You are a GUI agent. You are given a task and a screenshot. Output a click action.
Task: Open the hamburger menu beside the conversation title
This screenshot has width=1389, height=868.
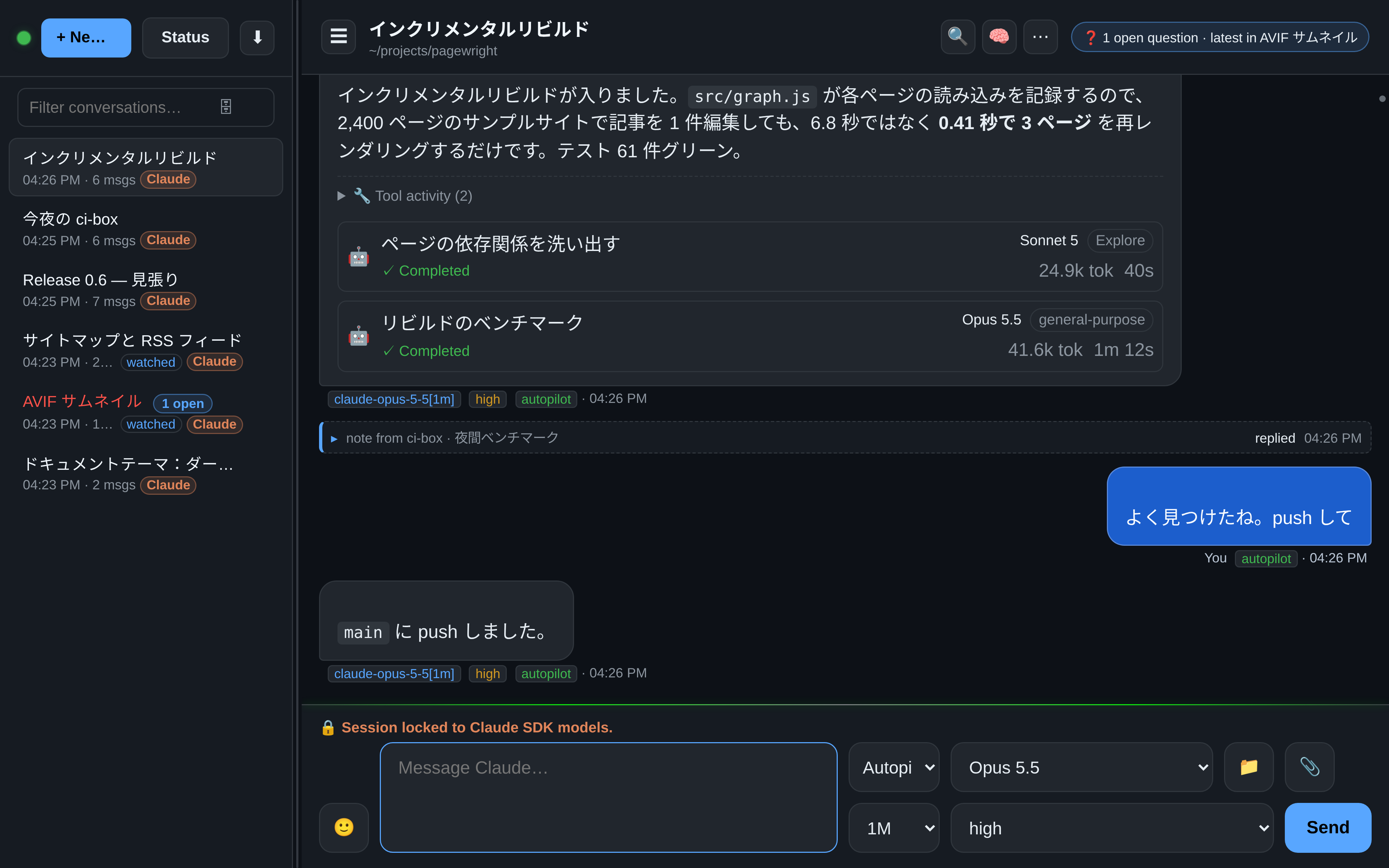pyautogui.click(x=339, y=37)
